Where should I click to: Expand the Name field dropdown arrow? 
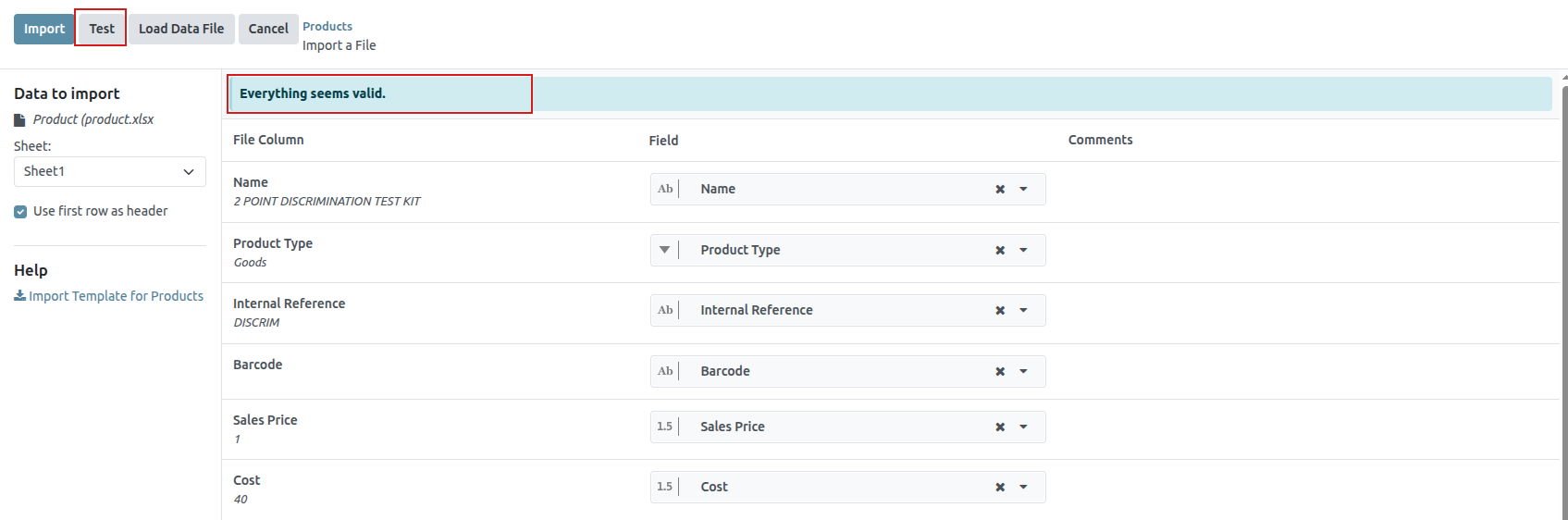[x=1023, y=189]
